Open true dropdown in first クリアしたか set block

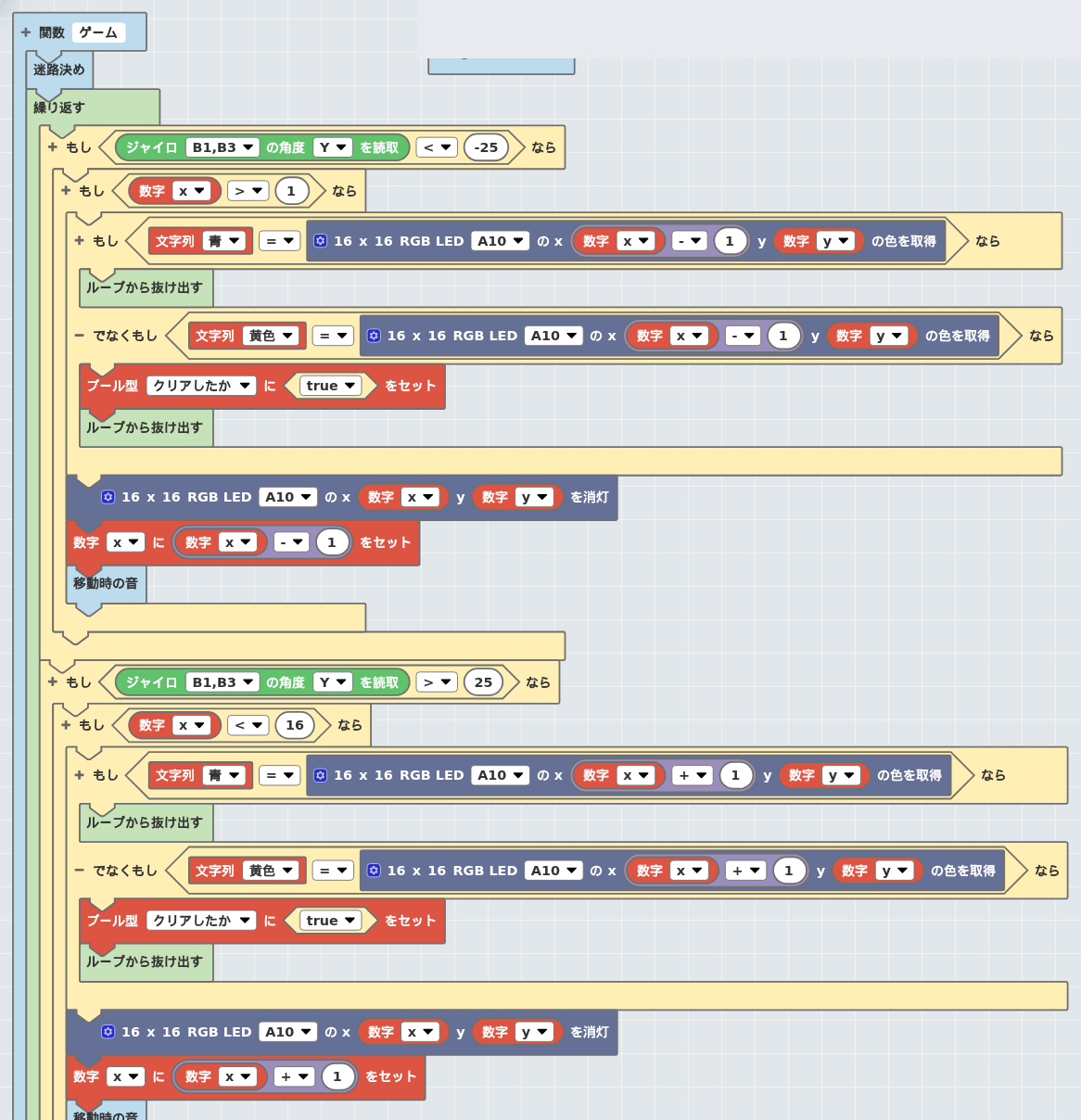coord(331,386)
